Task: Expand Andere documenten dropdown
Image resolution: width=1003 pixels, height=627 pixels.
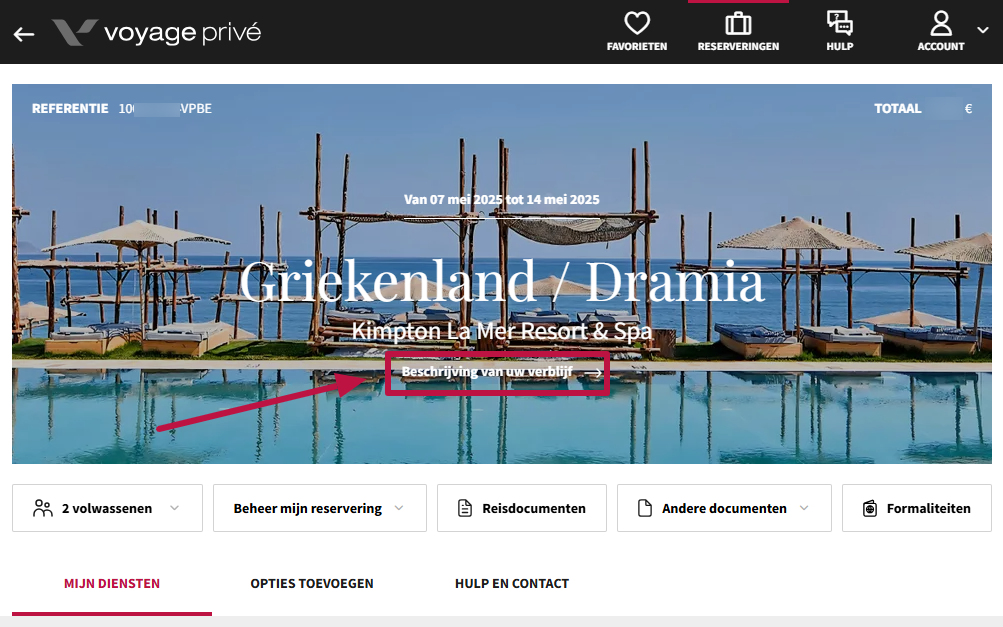Action: coord(724,508)
